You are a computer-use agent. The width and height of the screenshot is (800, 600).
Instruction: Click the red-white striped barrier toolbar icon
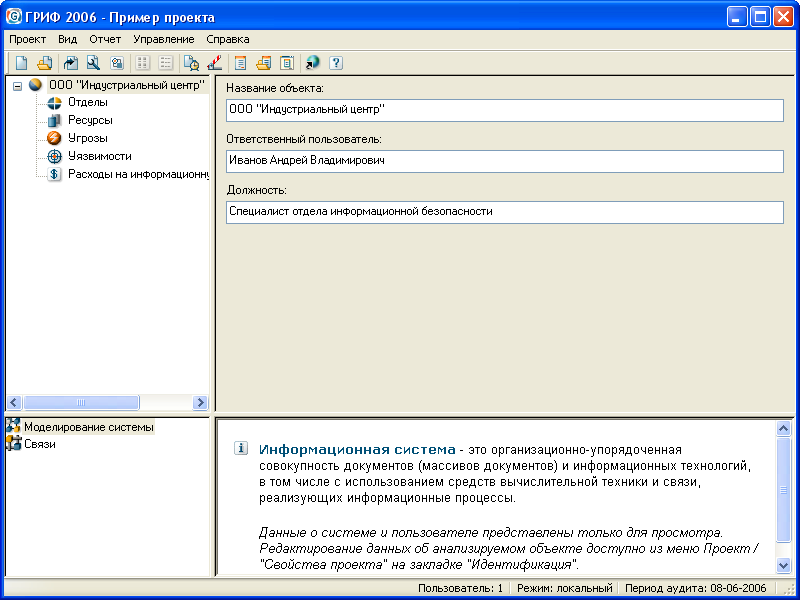click(215, 63)
